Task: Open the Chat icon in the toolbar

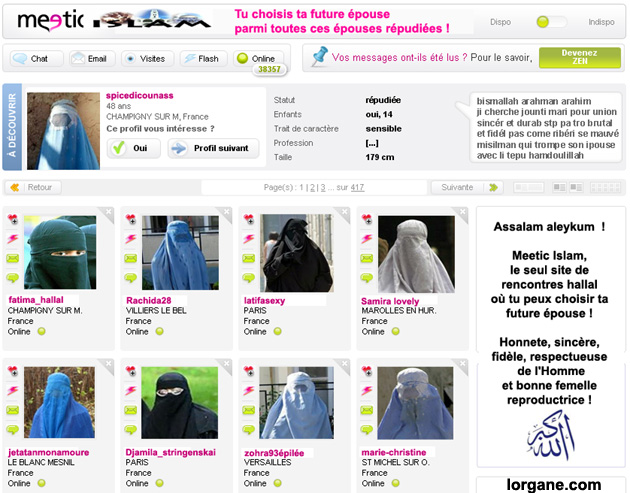Action: click(33, 59)
